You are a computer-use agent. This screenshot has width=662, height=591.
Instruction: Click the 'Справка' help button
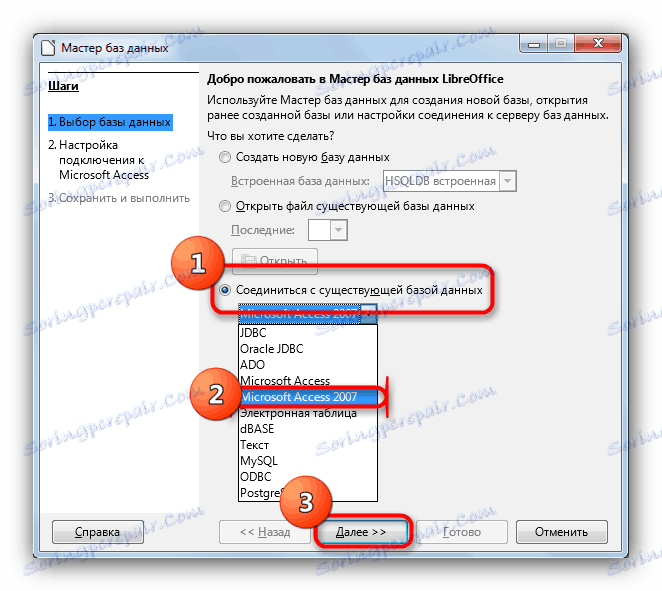pos(98,532)
